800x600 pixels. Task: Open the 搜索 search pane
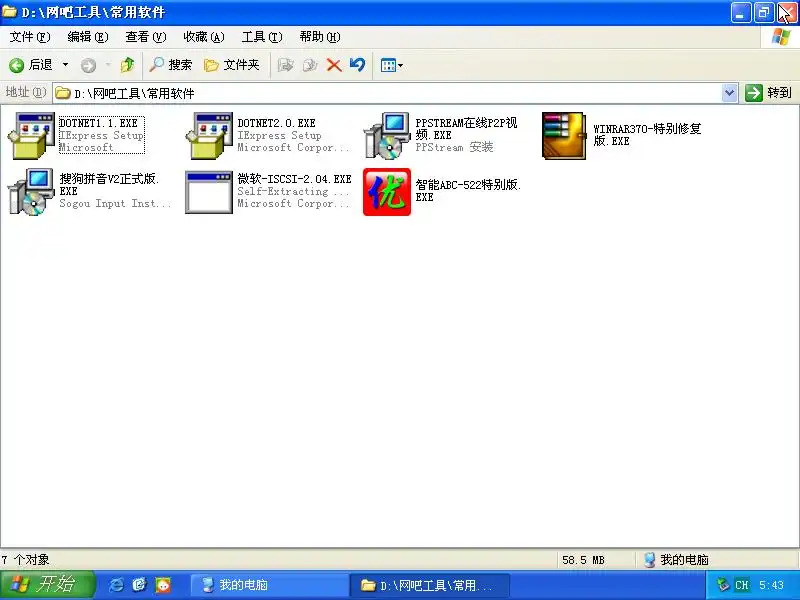[170, 65]
